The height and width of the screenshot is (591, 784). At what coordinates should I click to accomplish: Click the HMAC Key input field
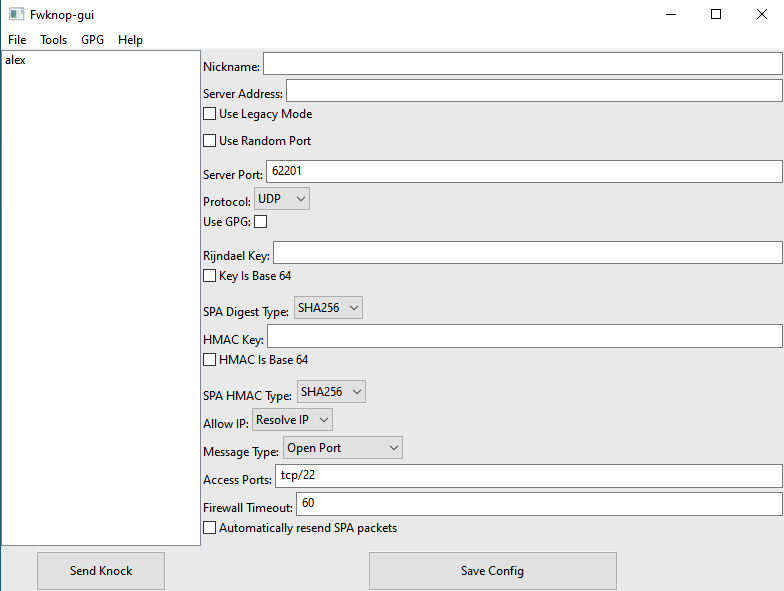tap(524, 336)
